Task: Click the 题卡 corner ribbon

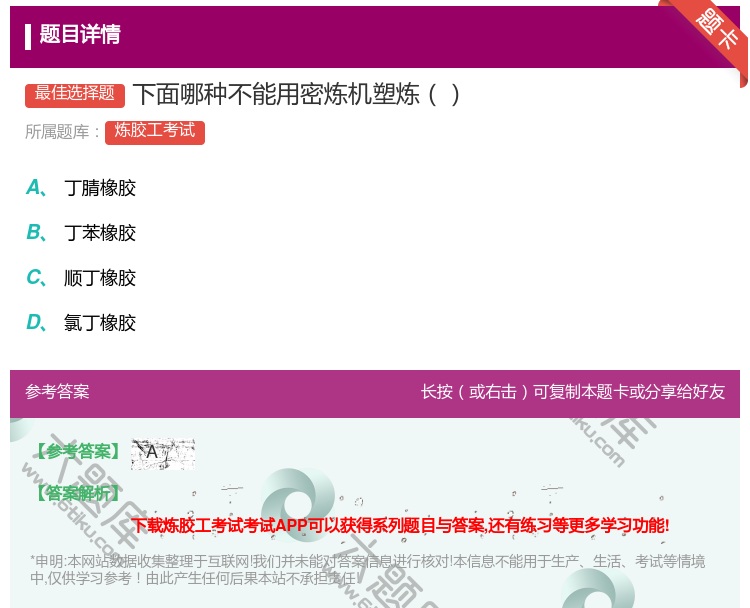Action: [x=715, y=30]
